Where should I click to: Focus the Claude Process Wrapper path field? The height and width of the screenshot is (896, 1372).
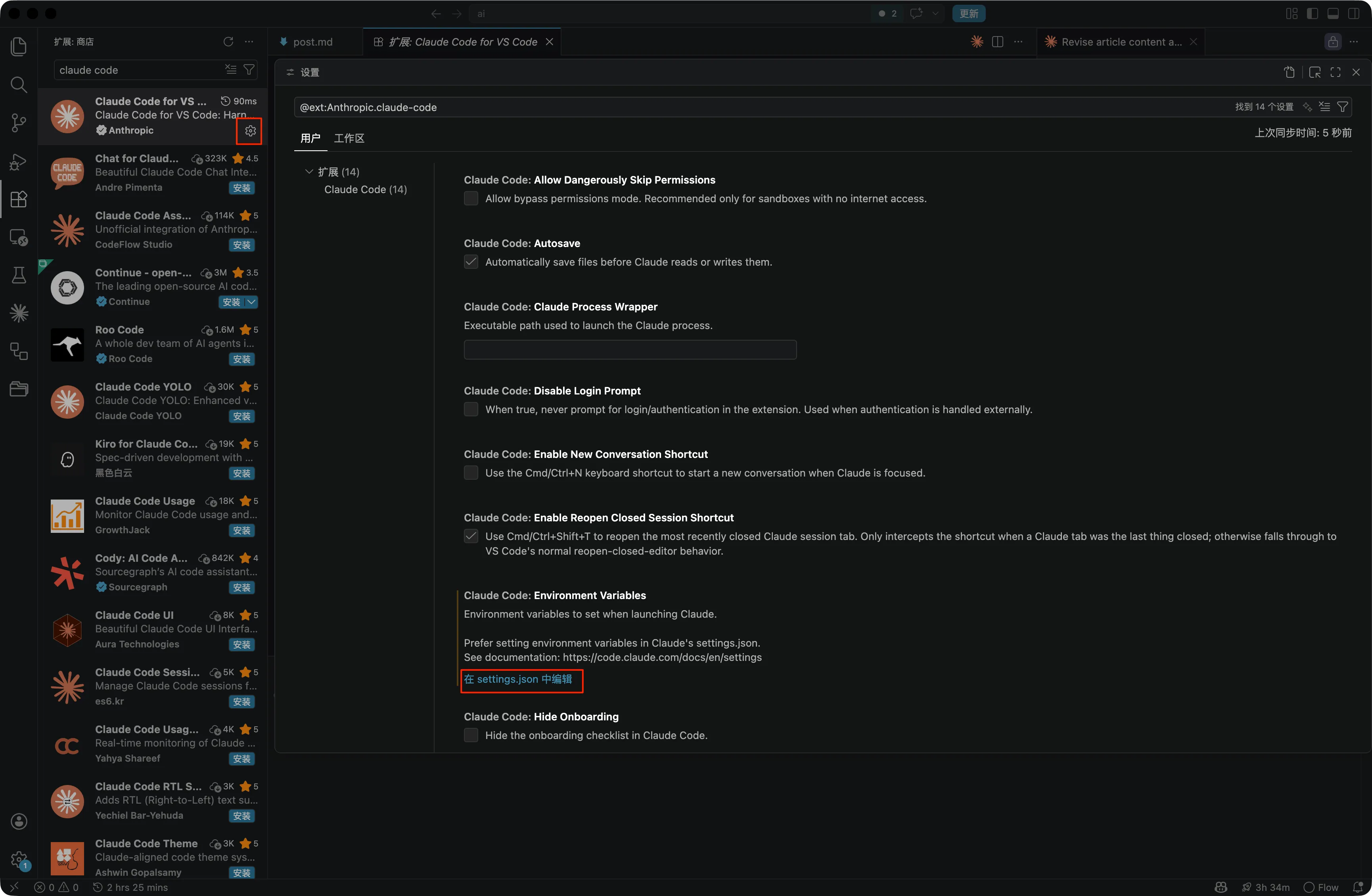pyautogui.click(x=630, y=350)
